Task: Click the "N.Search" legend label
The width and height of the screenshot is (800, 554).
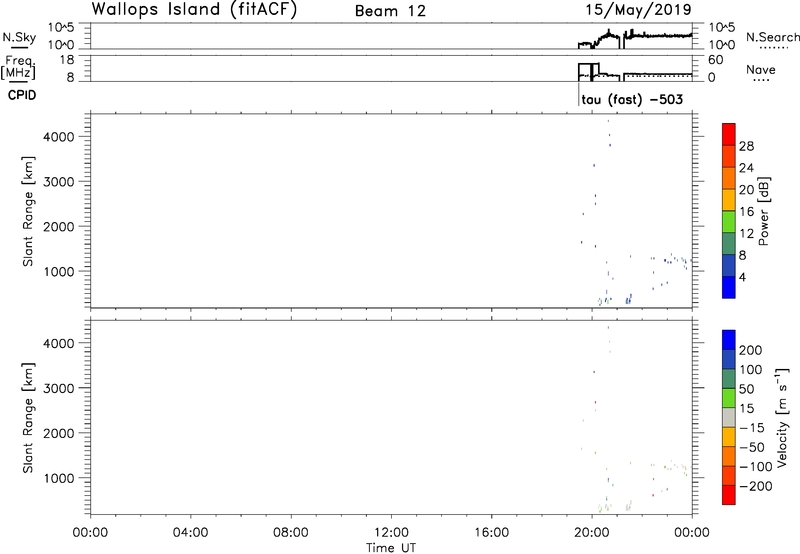Action: pyautogui.click(x=773, y=37)
